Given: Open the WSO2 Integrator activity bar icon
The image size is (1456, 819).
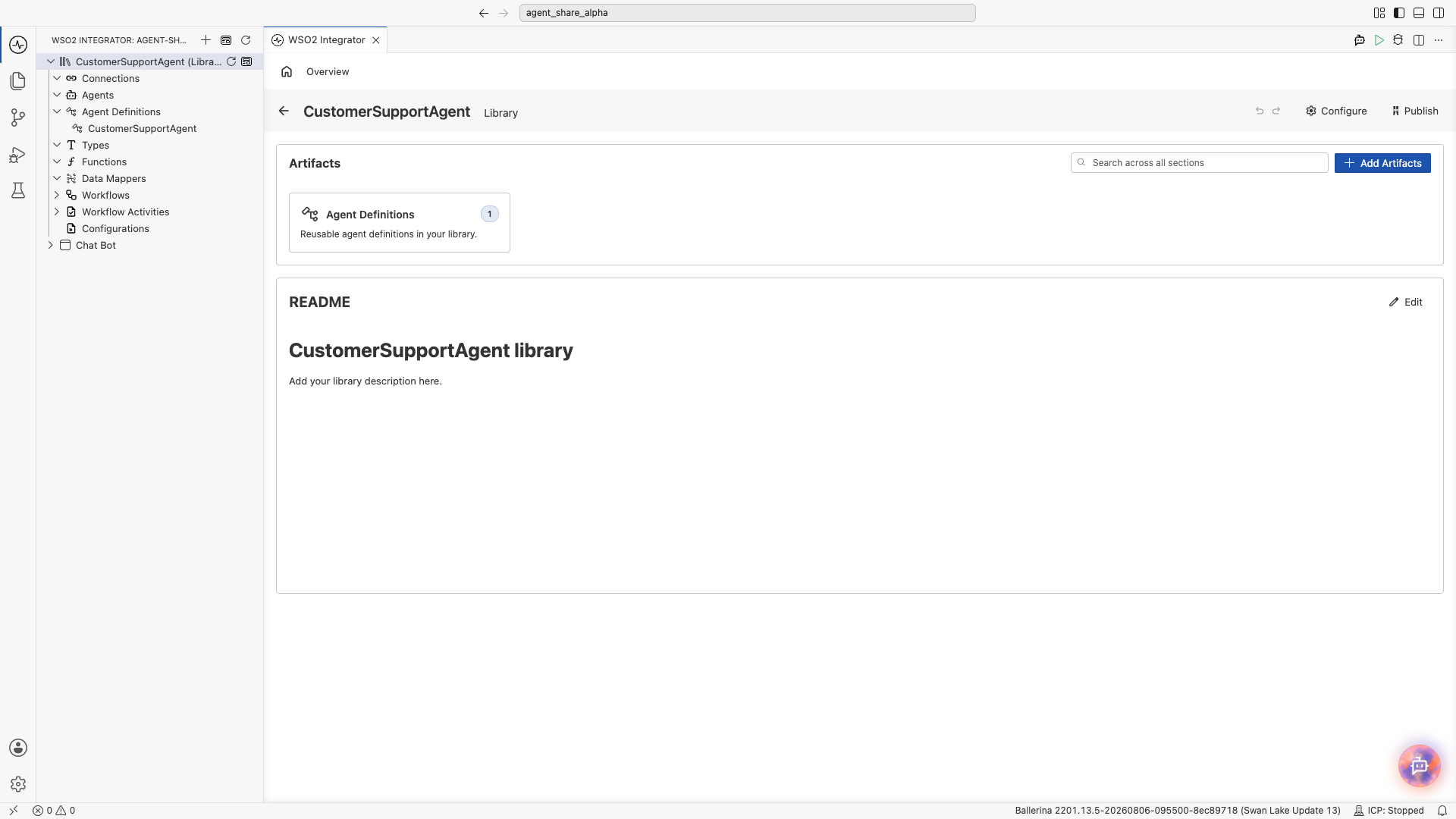Looking at the screenshot, I should coord(18,44).
